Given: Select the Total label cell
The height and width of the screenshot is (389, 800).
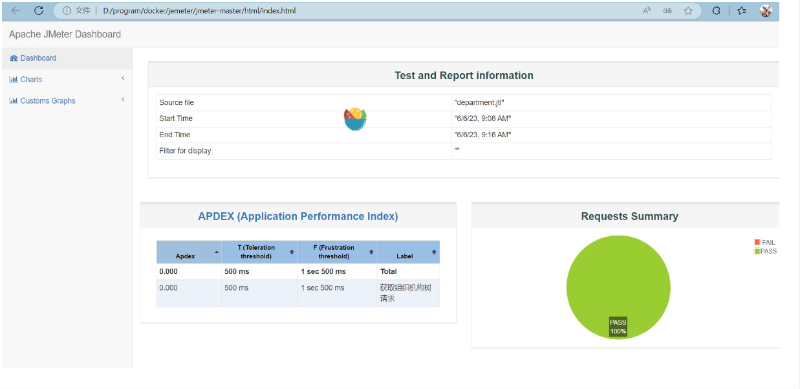Looking at the screenshot, I should pyautogui.click(x=408, y=272).
